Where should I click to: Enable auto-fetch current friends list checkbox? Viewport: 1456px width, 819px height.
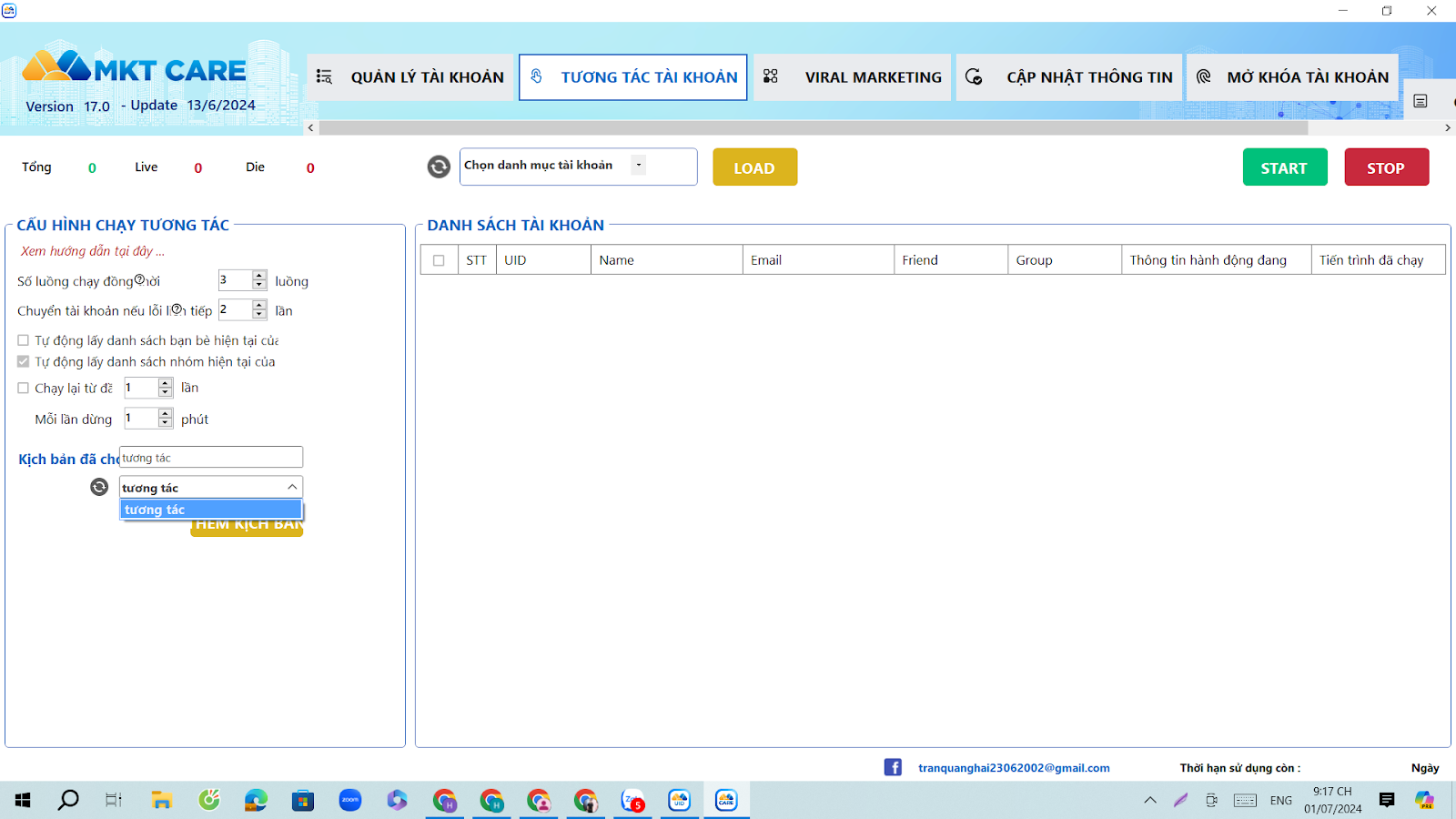24,340
